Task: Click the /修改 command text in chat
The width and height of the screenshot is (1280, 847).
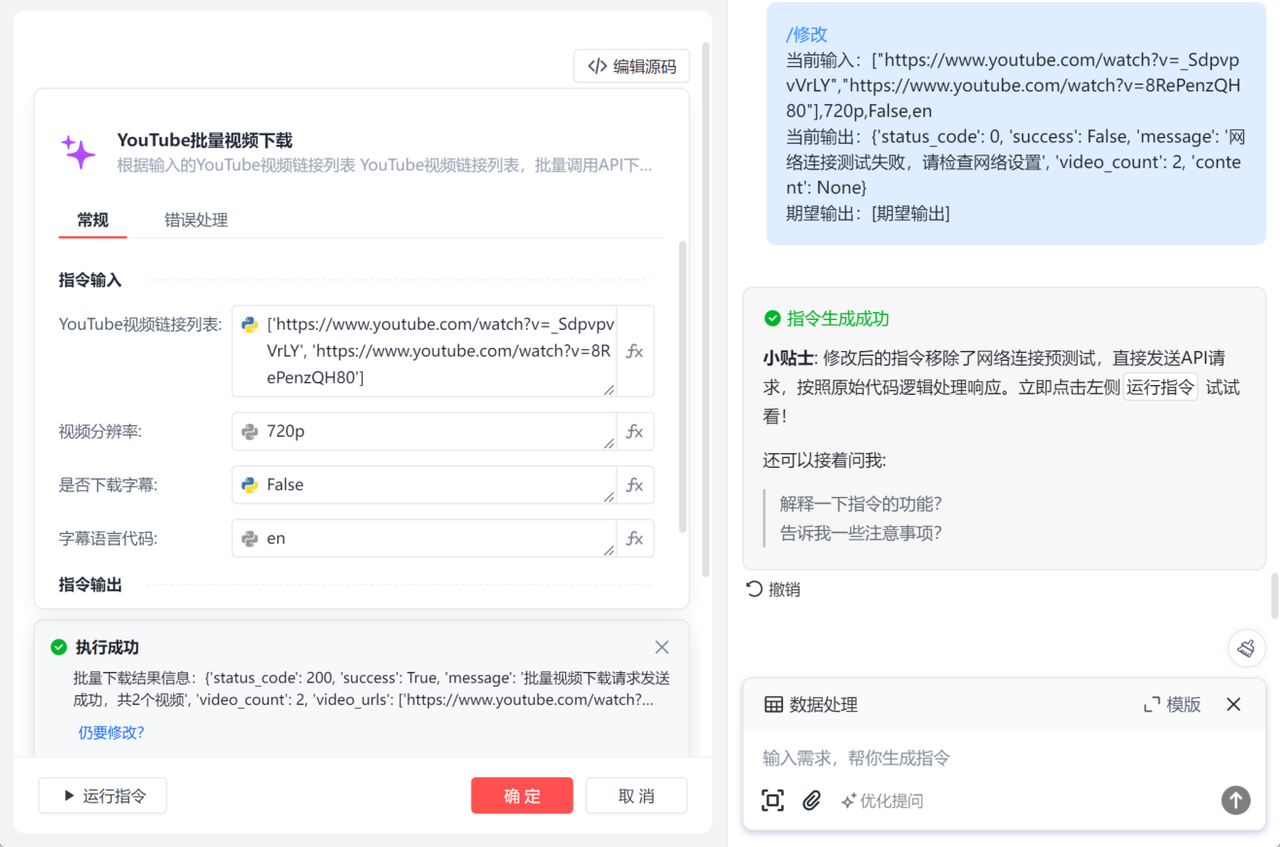Action: pos(807,34)
